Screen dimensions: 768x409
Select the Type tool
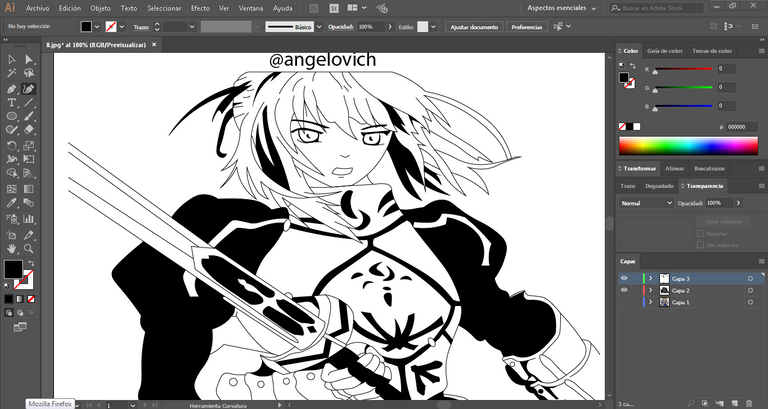coord(12,103)
